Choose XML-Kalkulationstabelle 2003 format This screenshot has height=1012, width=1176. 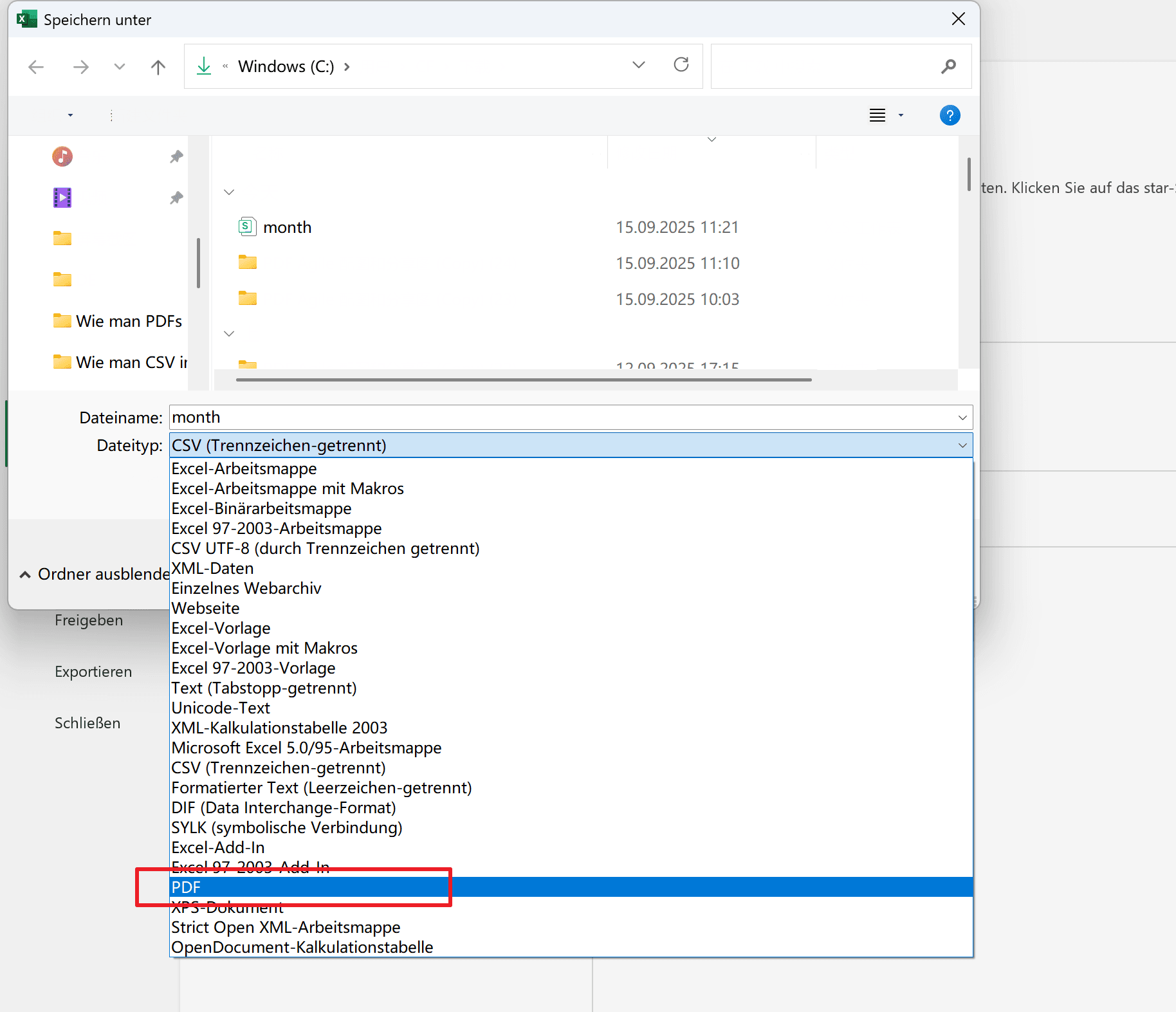[x=571, y=728]
